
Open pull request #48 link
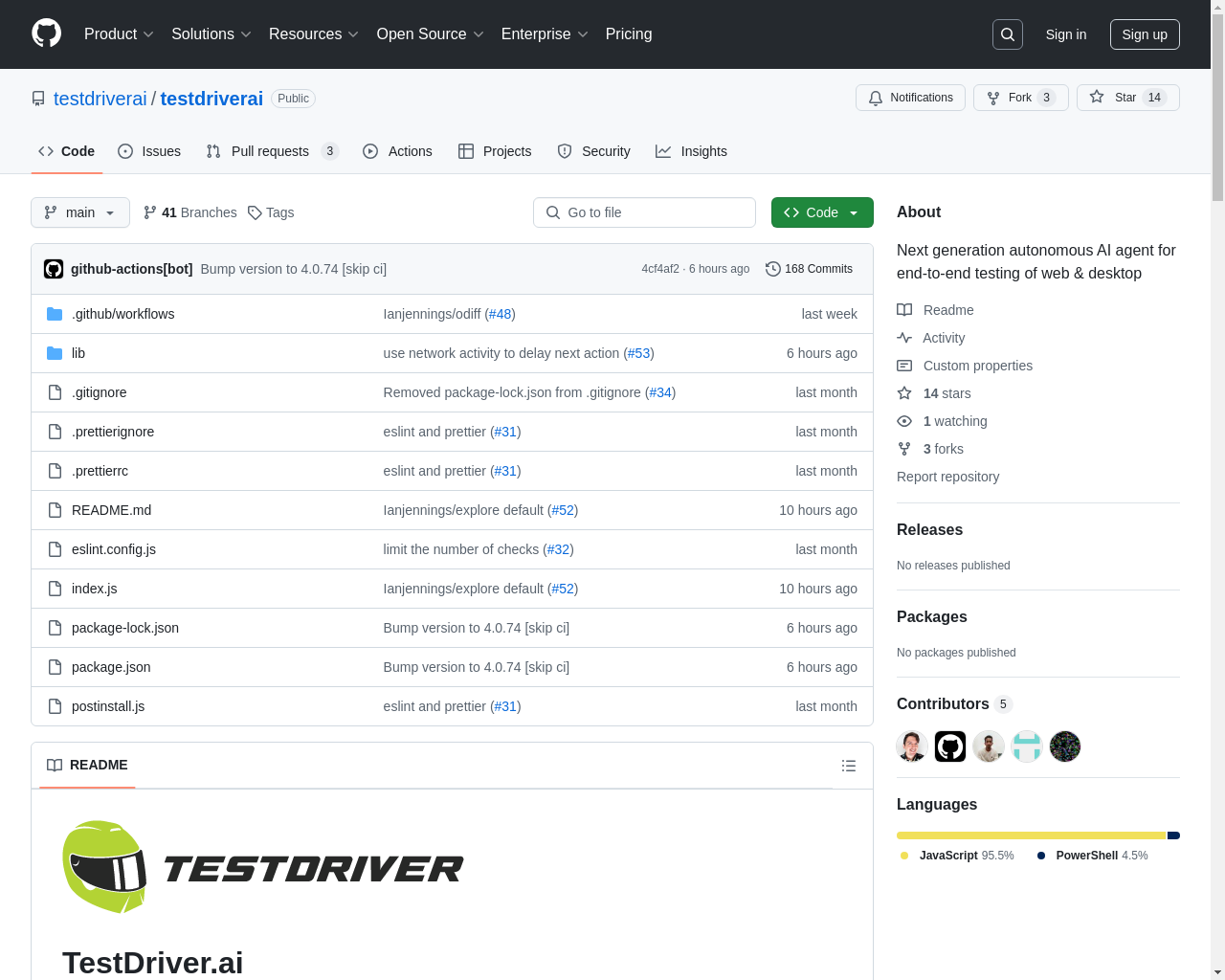coord(501,314)
